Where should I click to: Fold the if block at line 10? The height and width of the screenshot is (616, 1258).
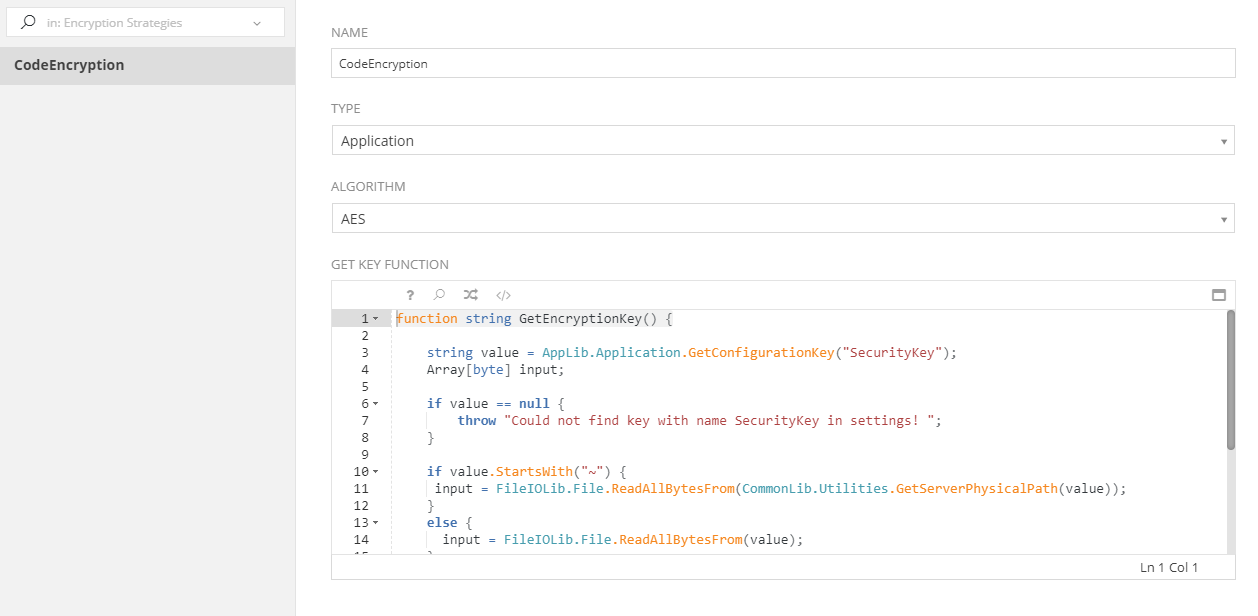[376, 471]
